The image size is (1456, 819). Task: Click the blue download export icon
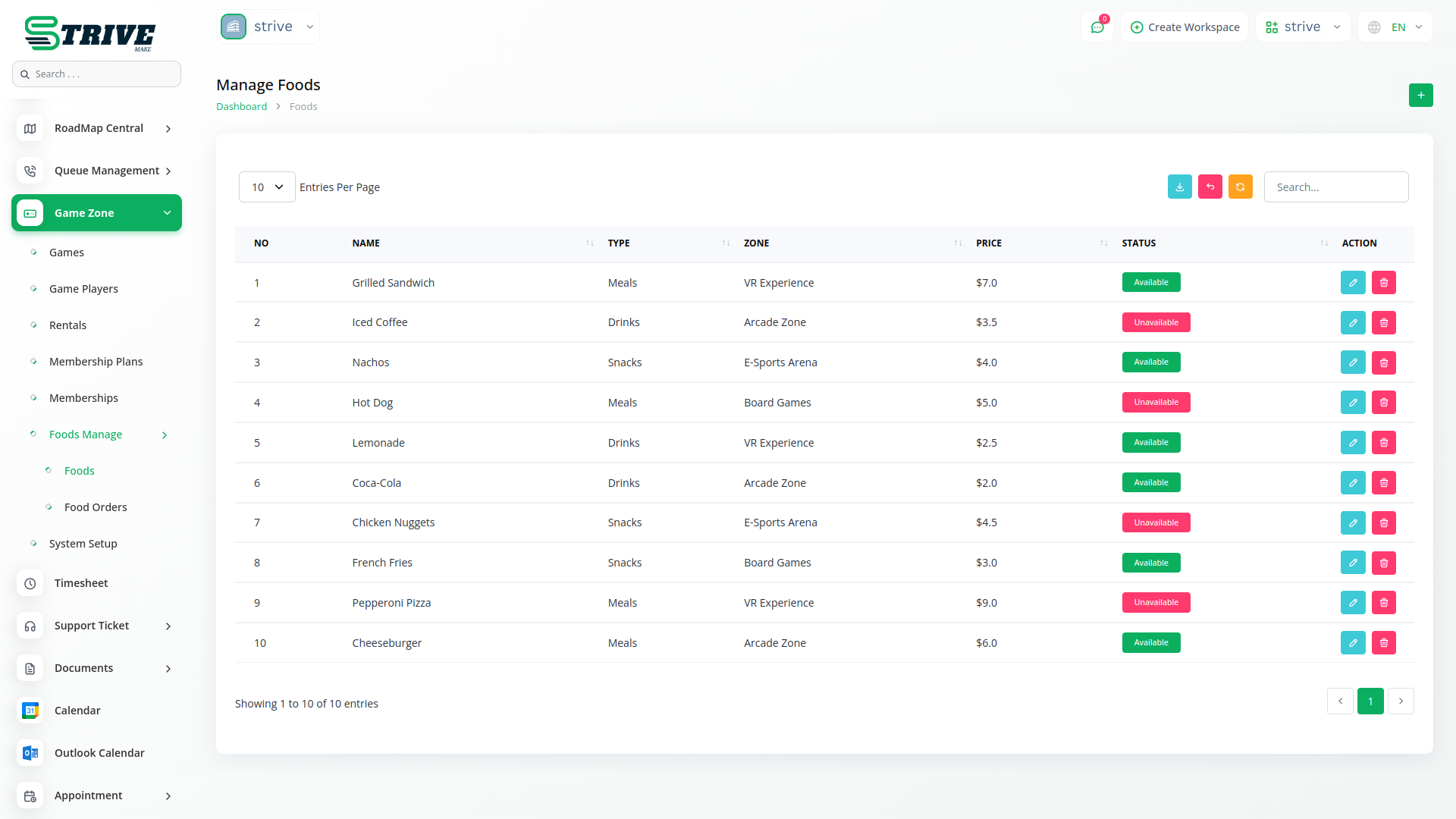[x=1179, y=187]
